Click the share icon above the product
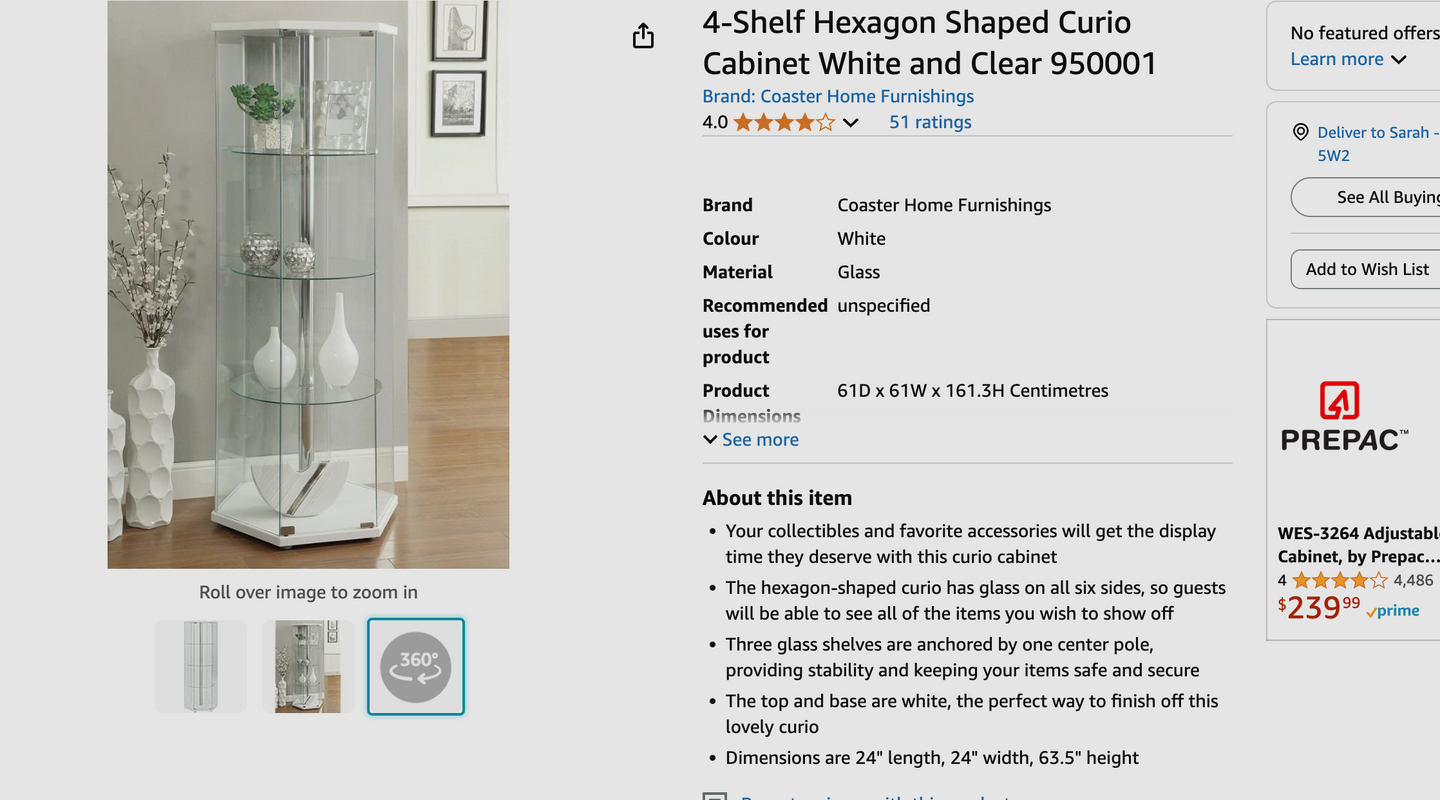 [643, 37]
